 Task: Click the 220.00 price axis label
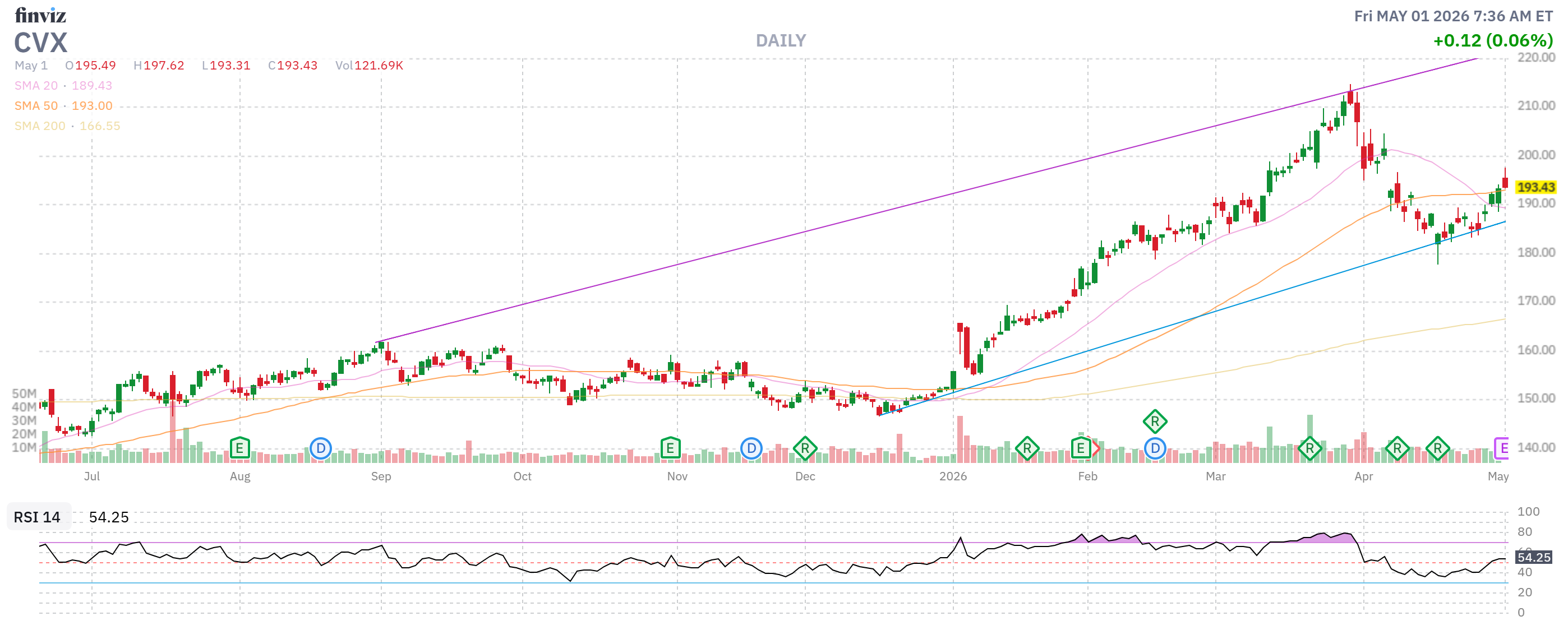(1535, 58)
